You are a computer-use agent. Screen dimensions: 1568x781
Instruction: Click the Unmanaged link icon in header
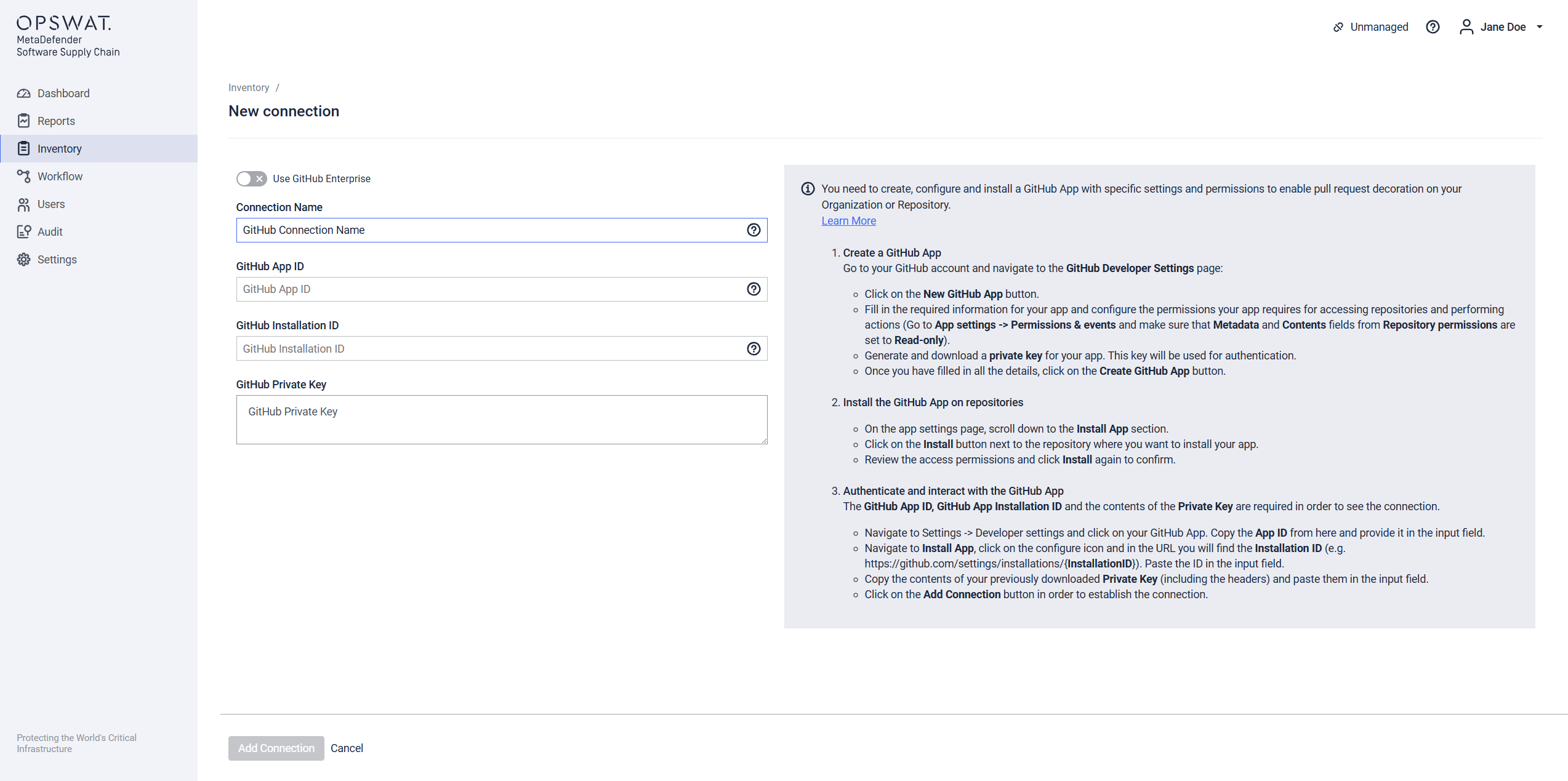coord(1338,27)
